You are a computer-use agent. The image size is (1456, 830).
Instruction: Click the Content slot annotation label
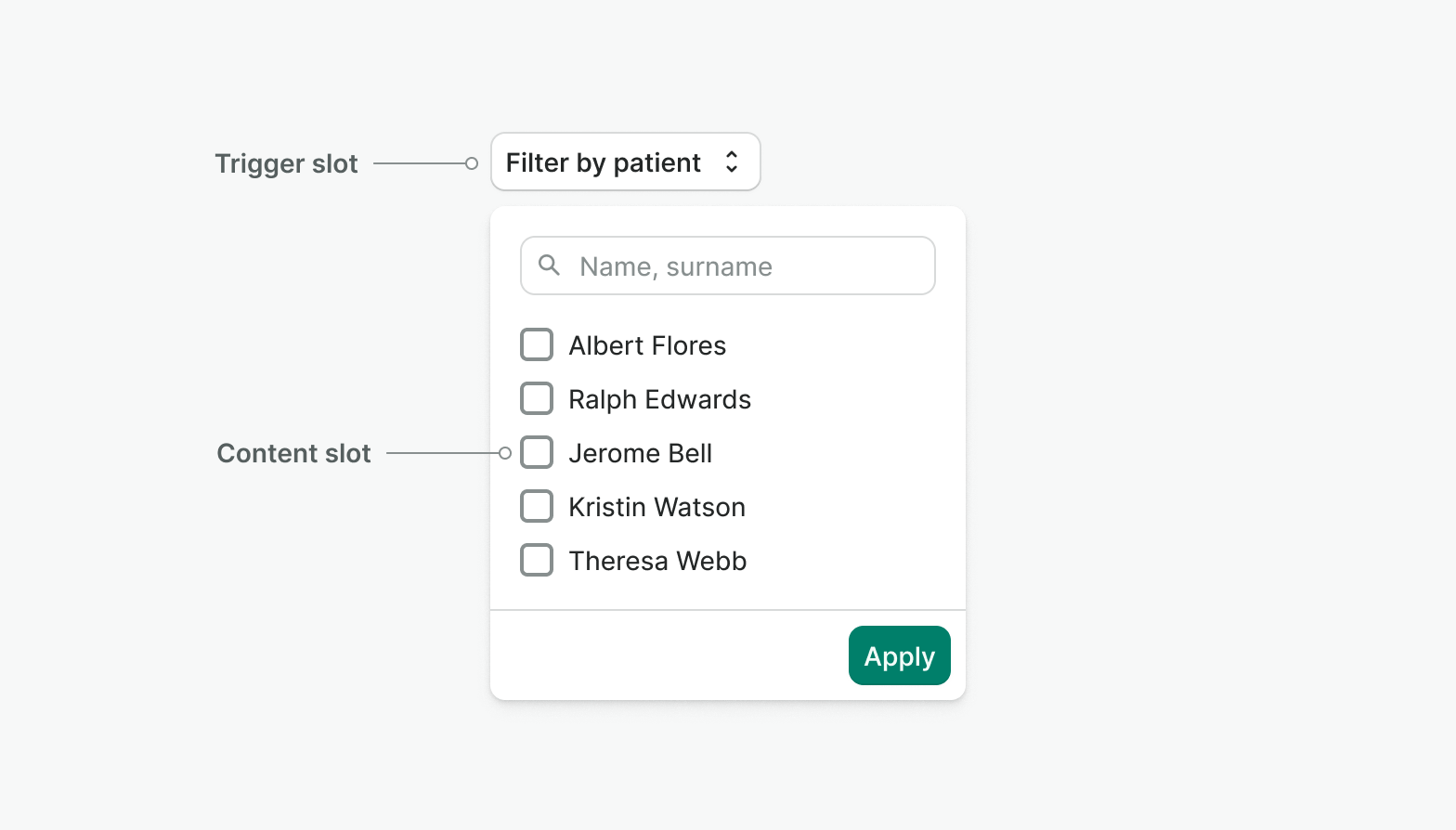tap(293, 454)
